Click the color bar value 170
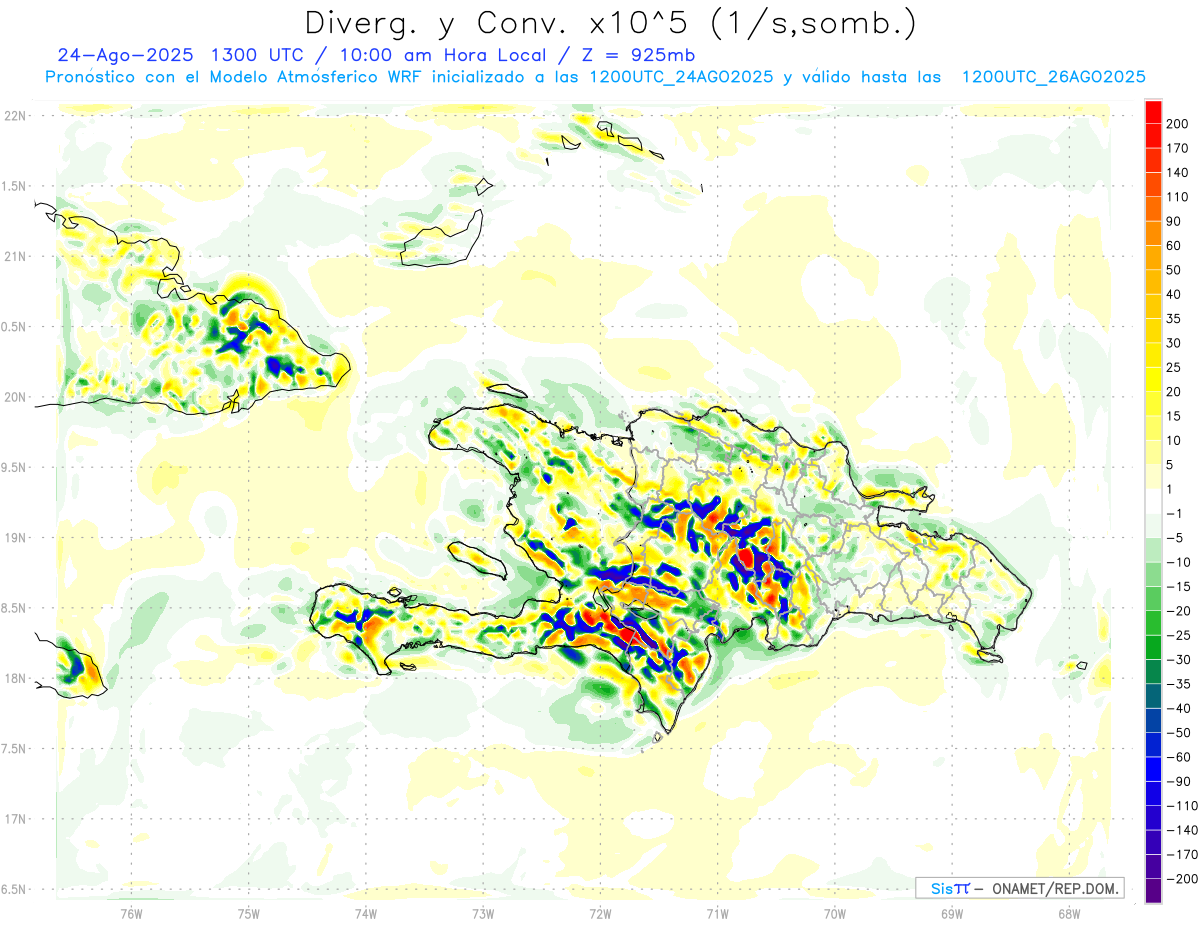 coord(1177,148)
